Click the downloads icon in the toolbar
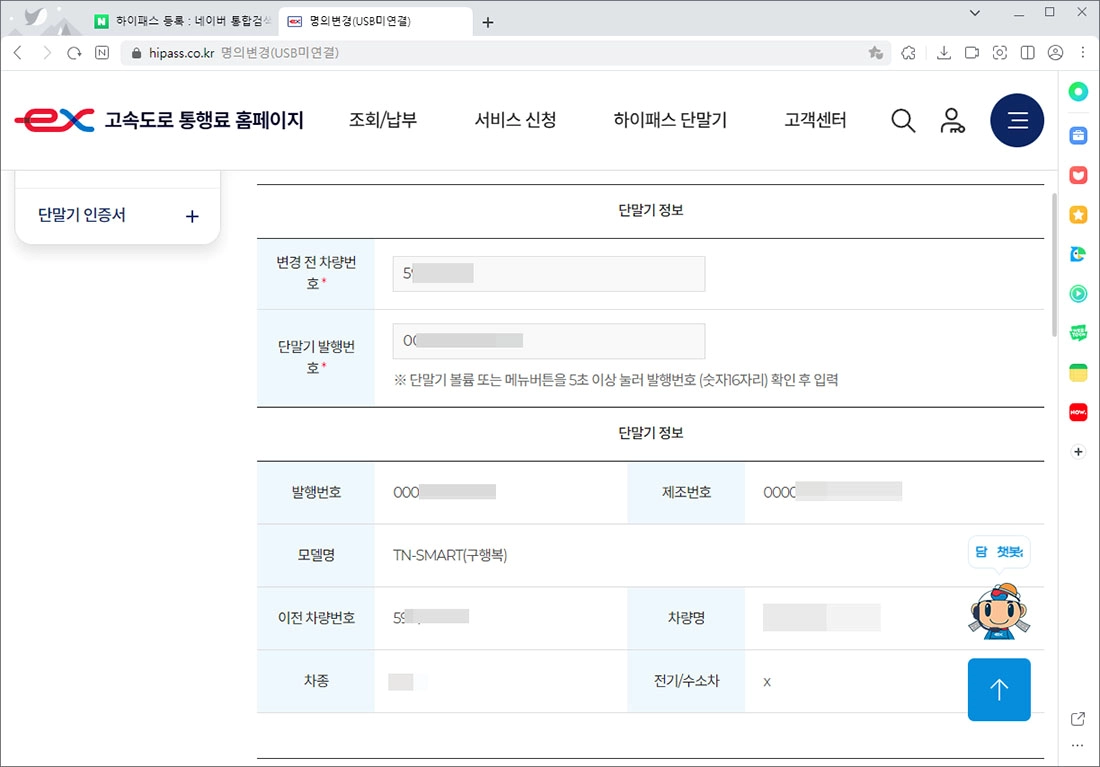The image size is (1100, 767). click(x=944, y=52)
